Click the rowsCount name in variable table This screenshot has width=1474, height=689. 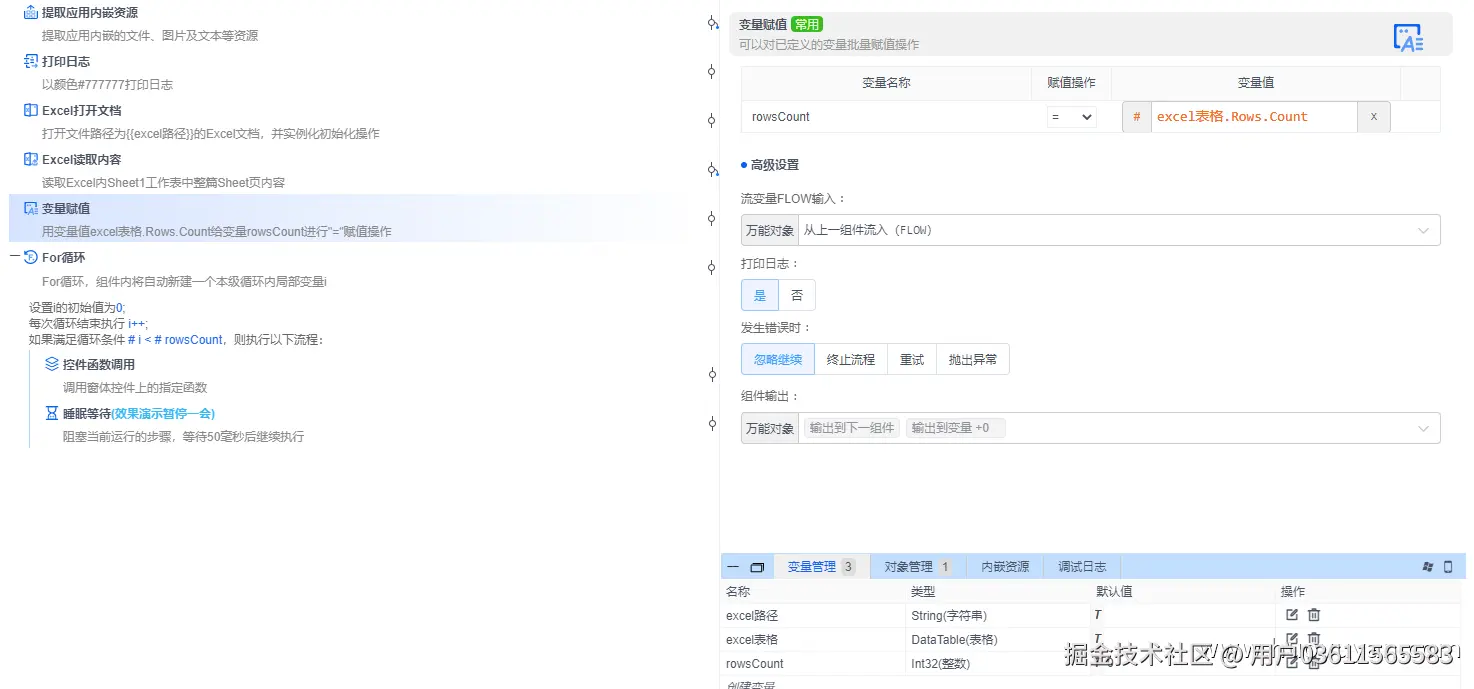click(x=755, y=664)
